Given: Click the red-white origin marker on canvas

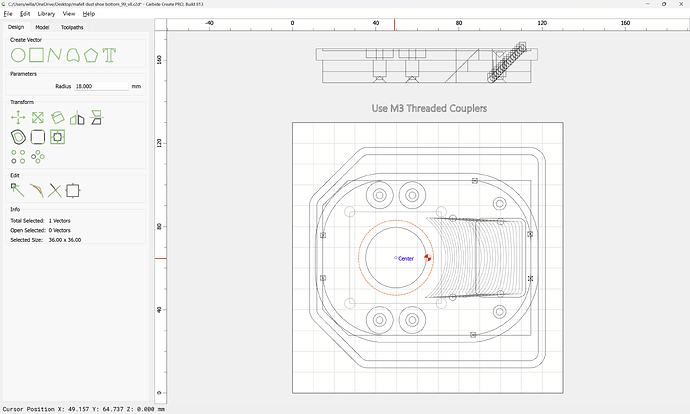Looking at the screenshot, I should (x=427, y=258).
